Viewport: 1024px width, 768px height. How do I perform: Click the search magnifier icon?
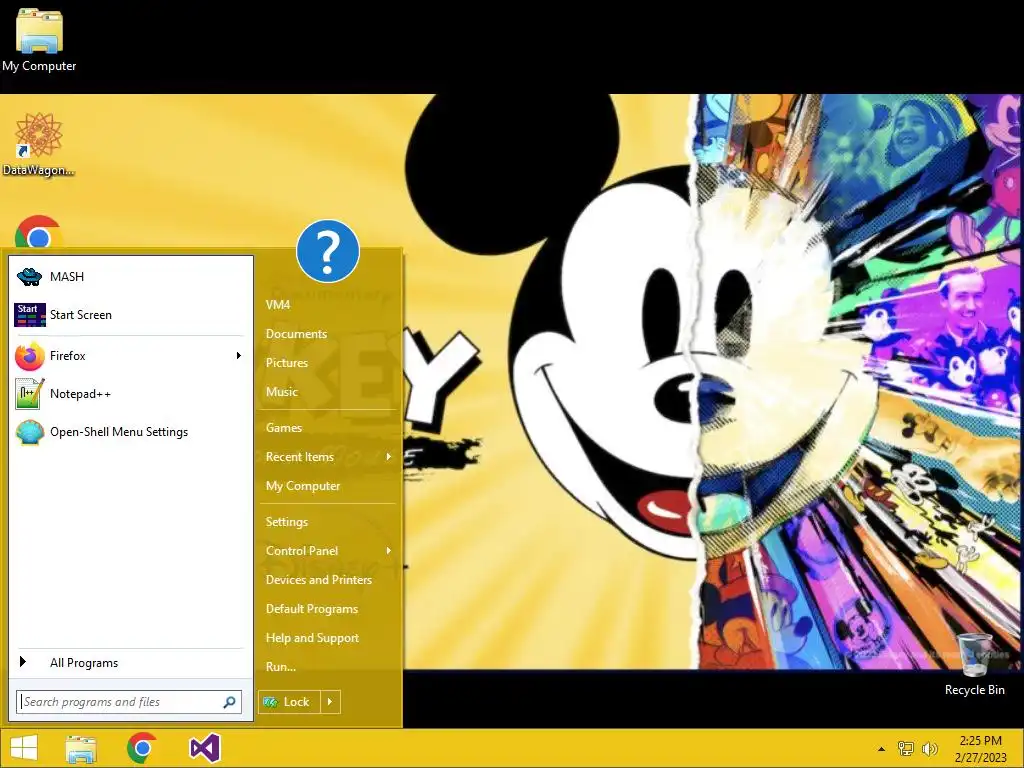click(230, 702)
